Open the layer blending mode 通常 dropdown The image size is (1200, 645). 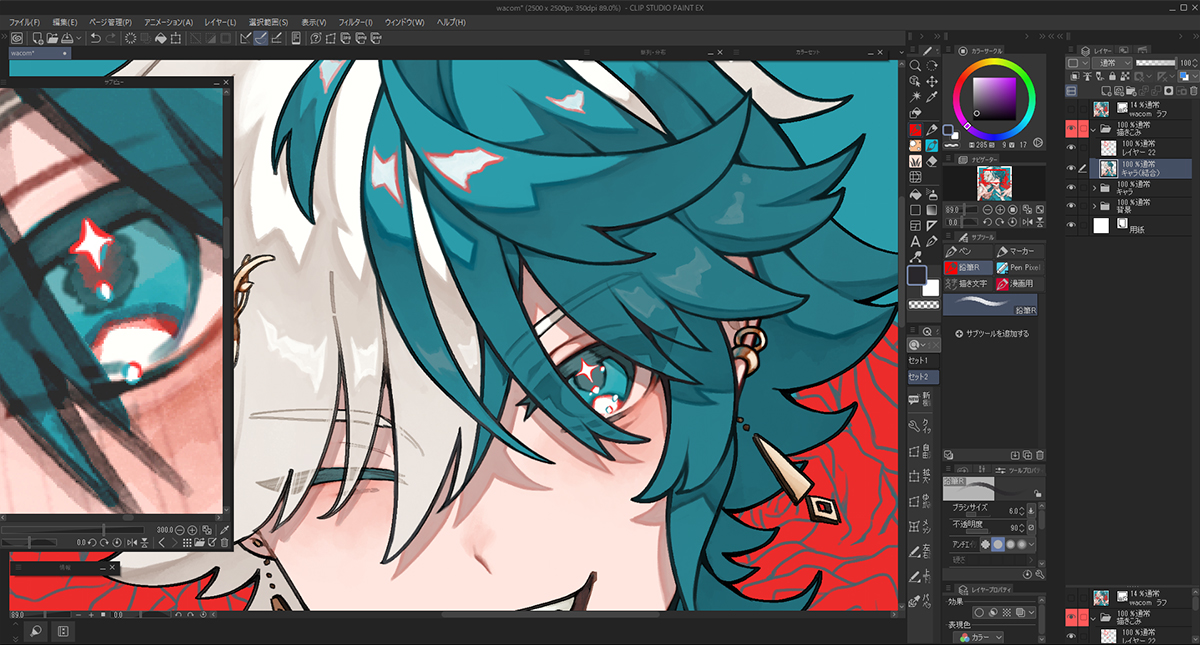coord(1111,63)
